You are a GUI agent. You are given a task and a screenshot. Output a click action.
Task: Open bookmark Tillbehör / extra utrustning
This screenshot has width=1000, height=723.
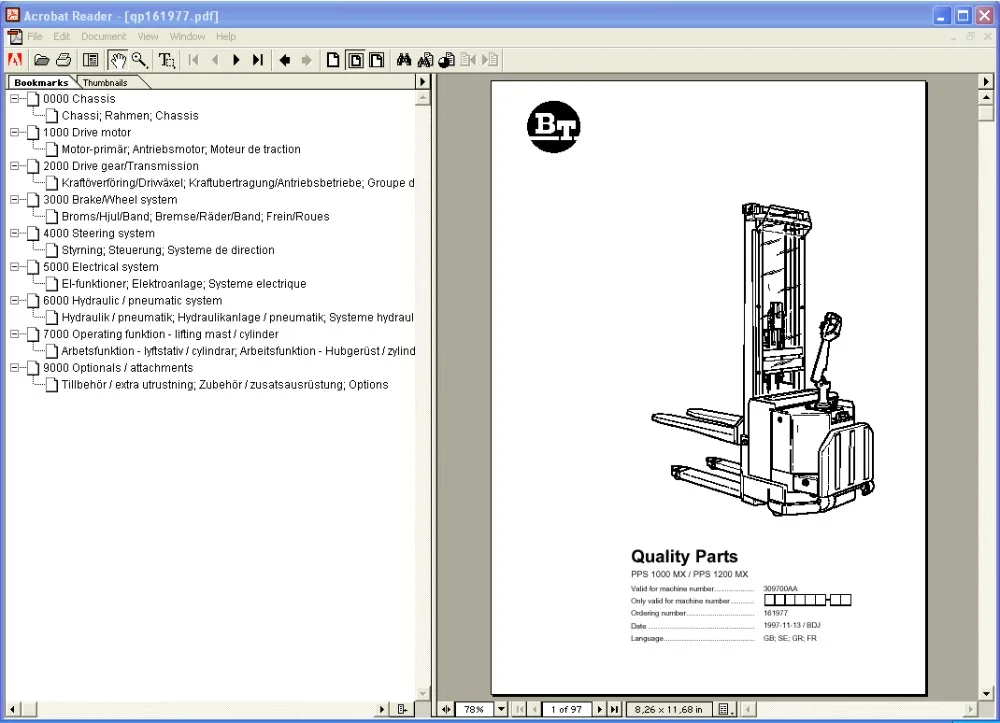224,384
